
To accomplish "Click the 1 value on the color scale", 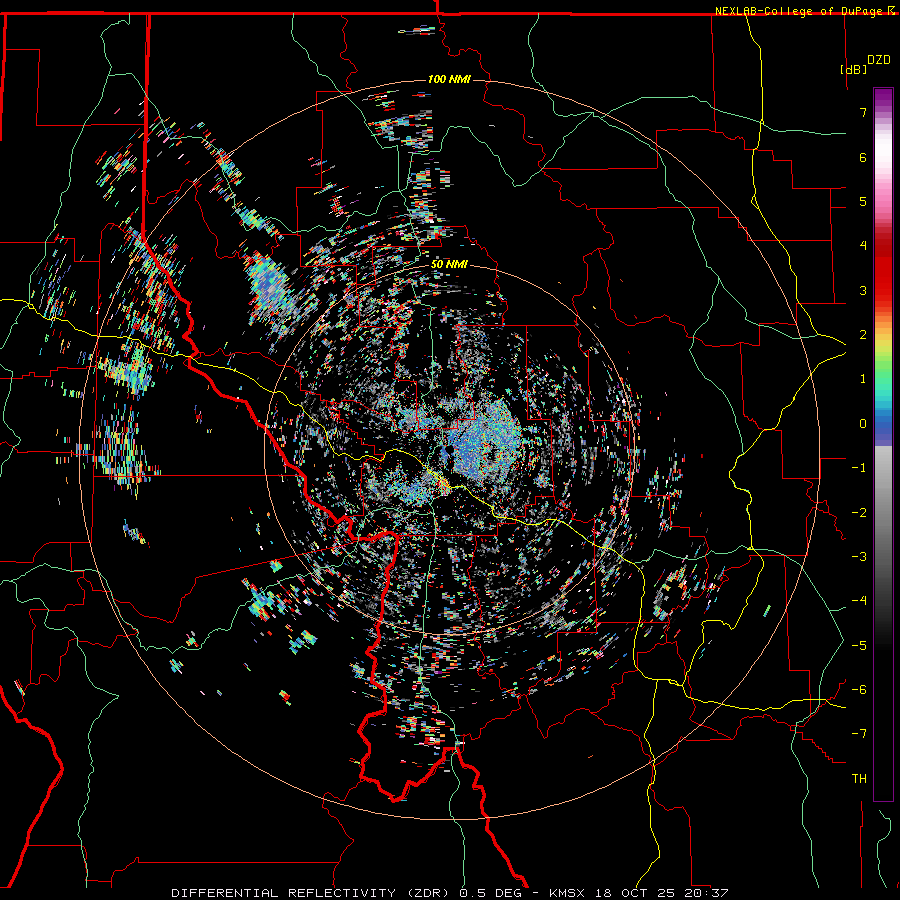I will point(863,379).
